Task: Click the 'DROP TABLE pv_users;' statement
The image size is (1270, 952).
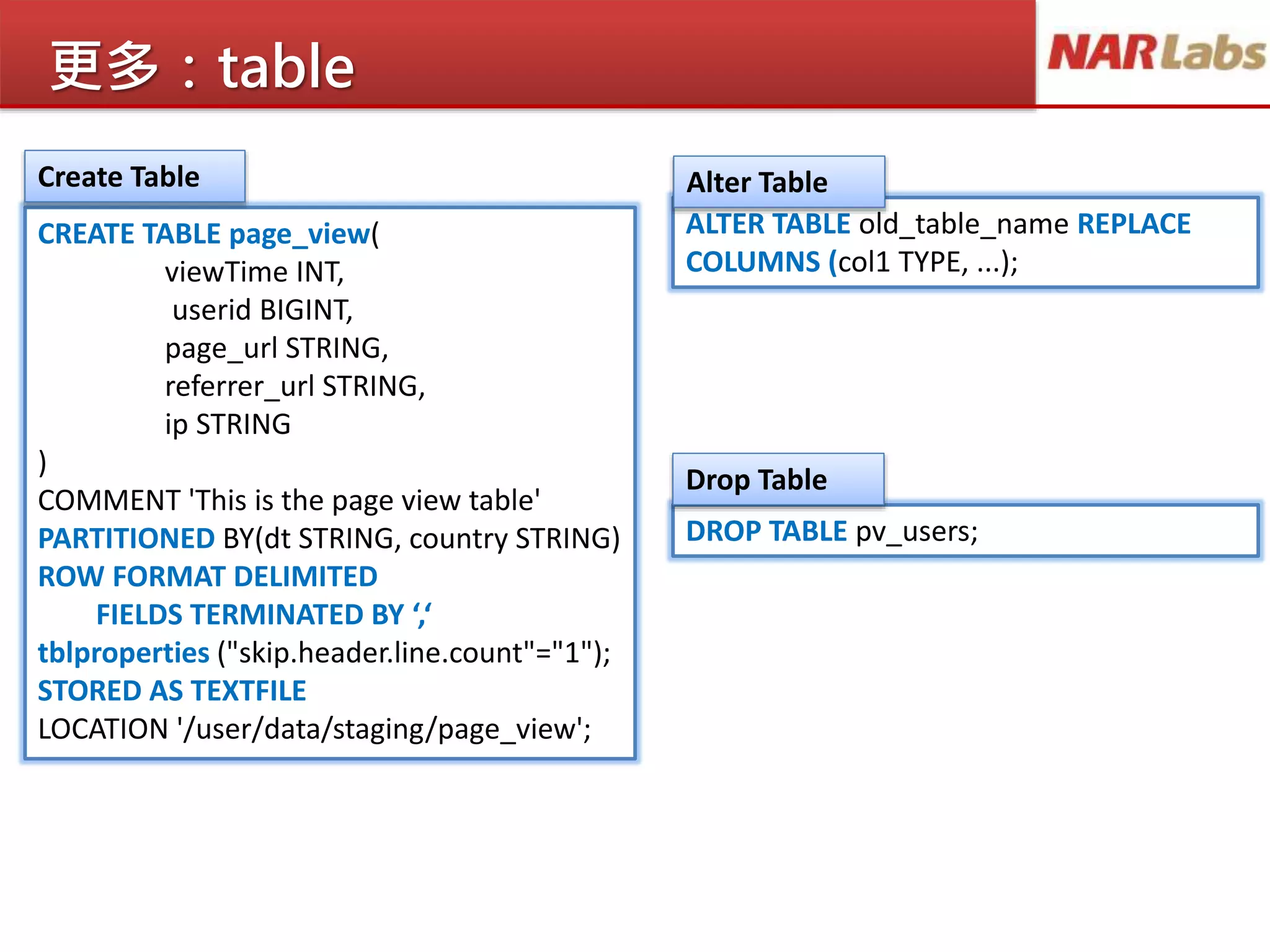Action: coord(832,532)
